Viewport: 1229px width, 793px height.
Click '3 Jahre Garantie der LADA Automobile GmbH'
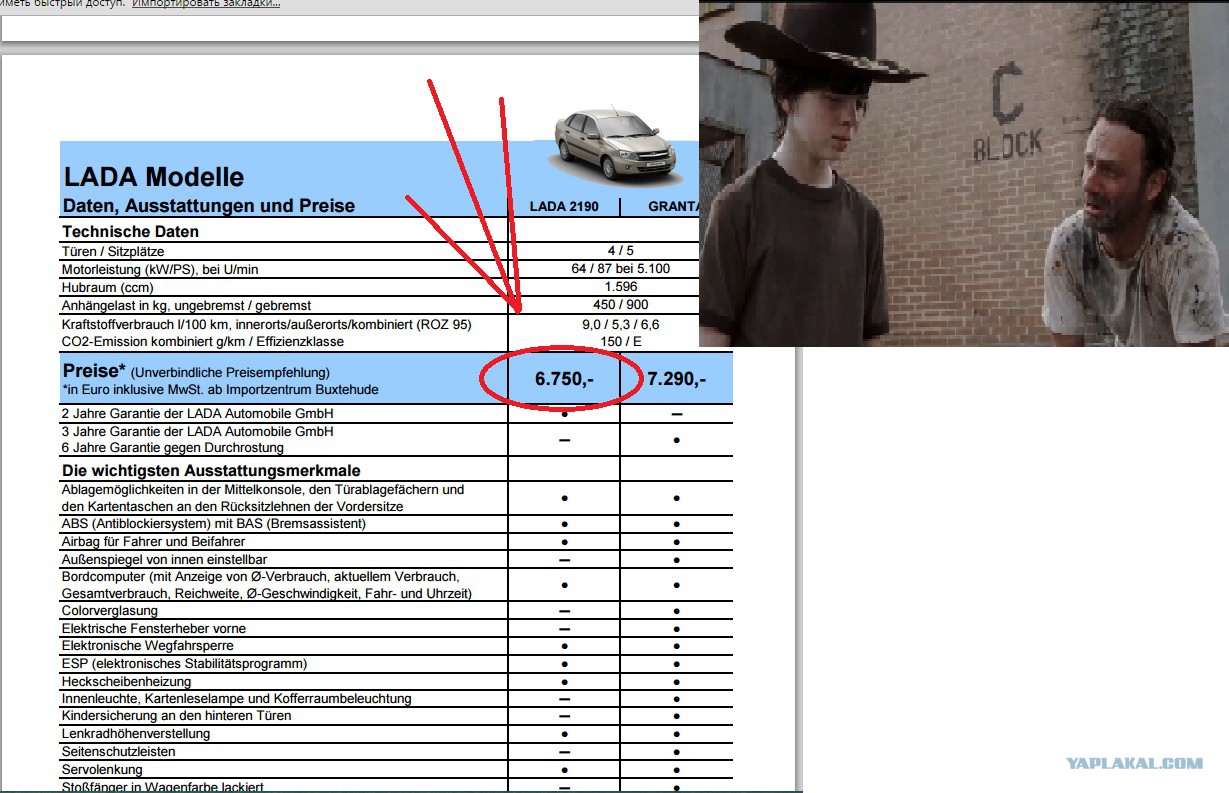coord(197,431)
